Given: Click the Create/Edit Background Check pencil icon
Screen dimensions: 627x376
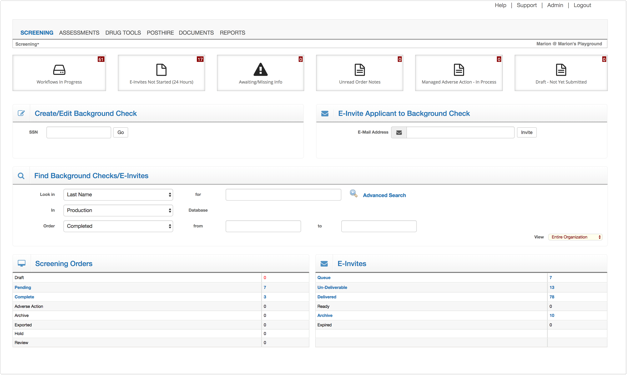Looking at the screenshot, I should point(21,113).
